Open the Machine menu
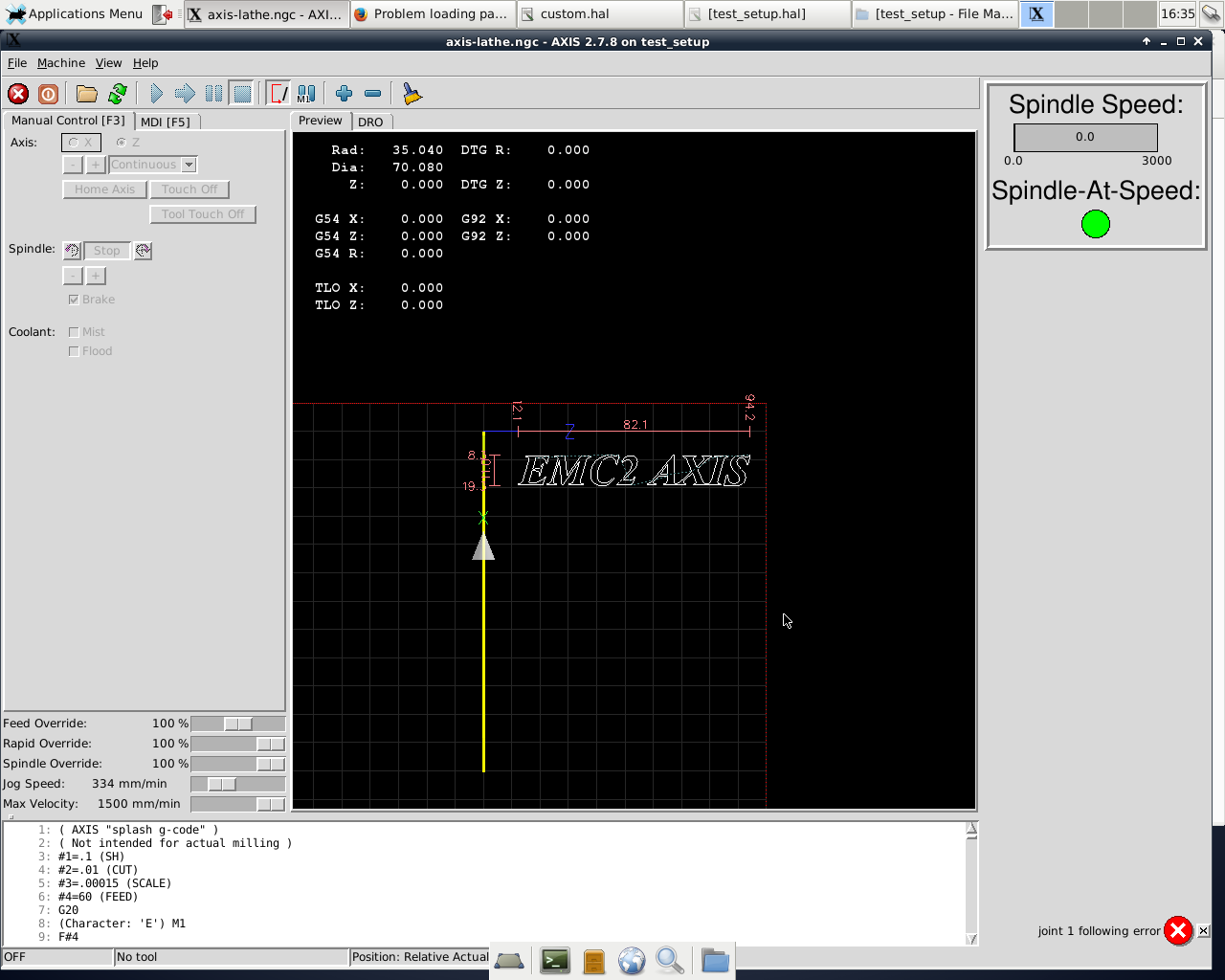The image size is (1225, 980). tap(61, 63)
